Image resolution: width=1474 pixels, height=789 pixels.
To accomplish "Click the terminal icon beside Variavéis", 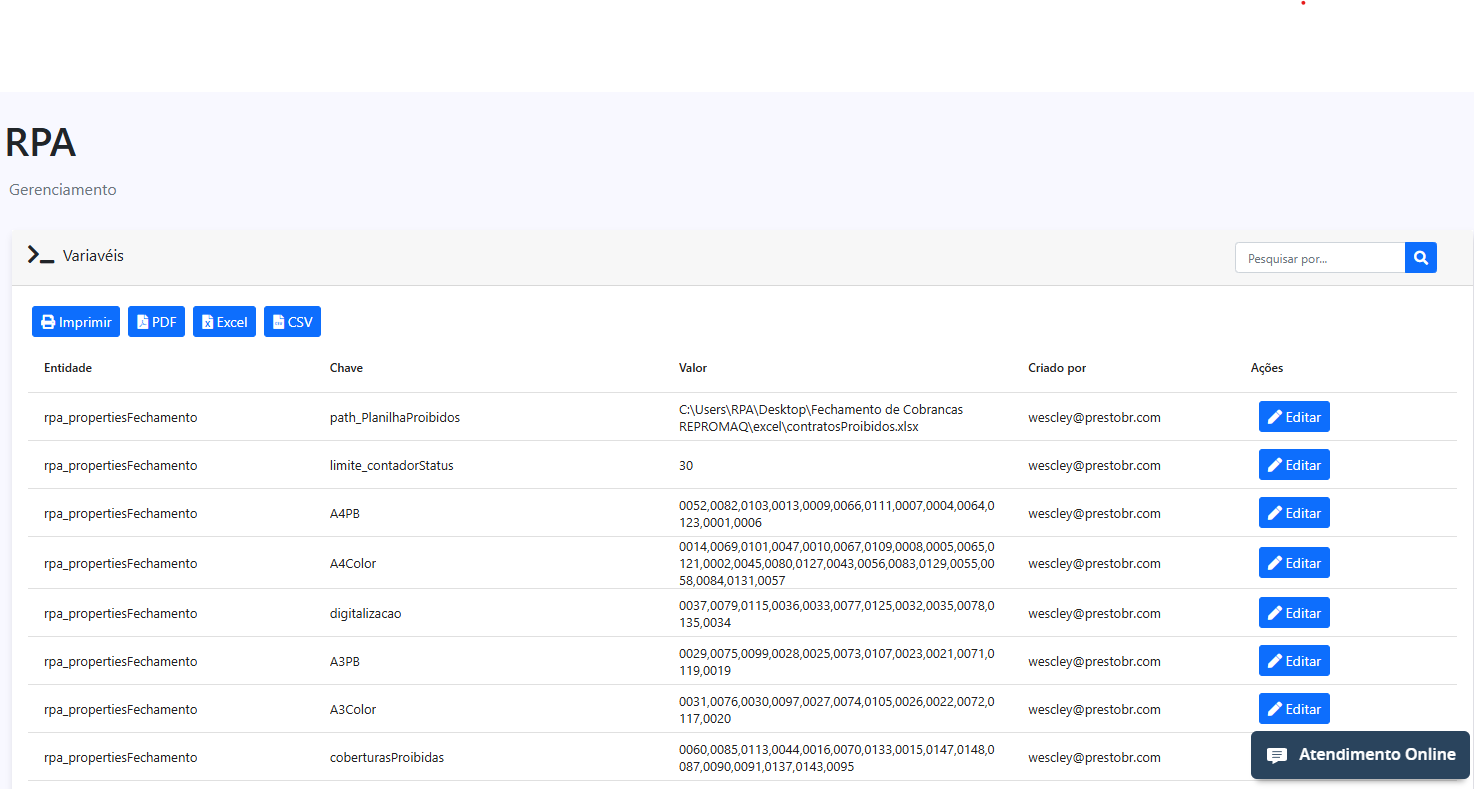I will [x=41, y=255].
